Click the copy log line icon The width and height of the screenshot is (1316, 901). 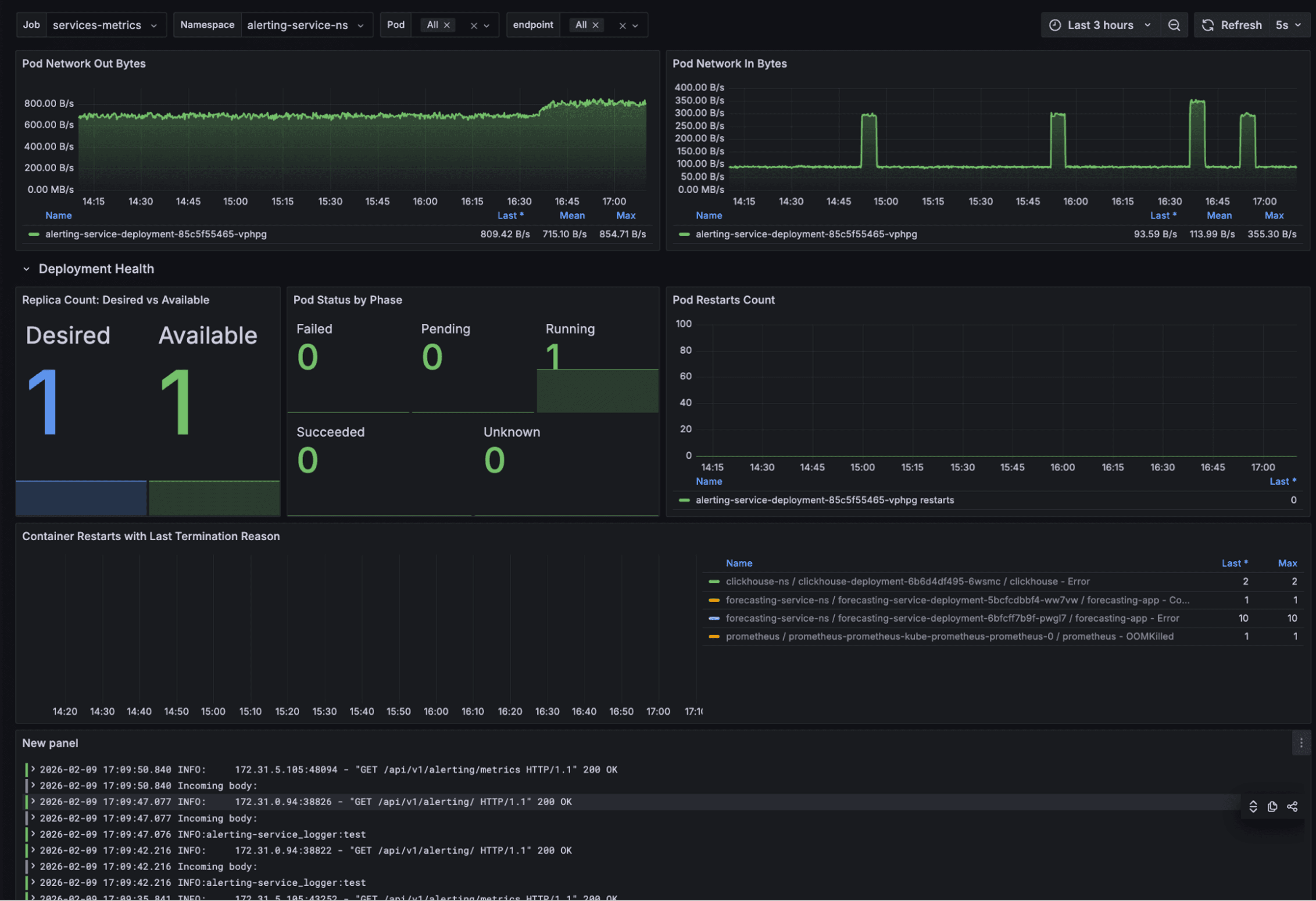point(1273,806)
